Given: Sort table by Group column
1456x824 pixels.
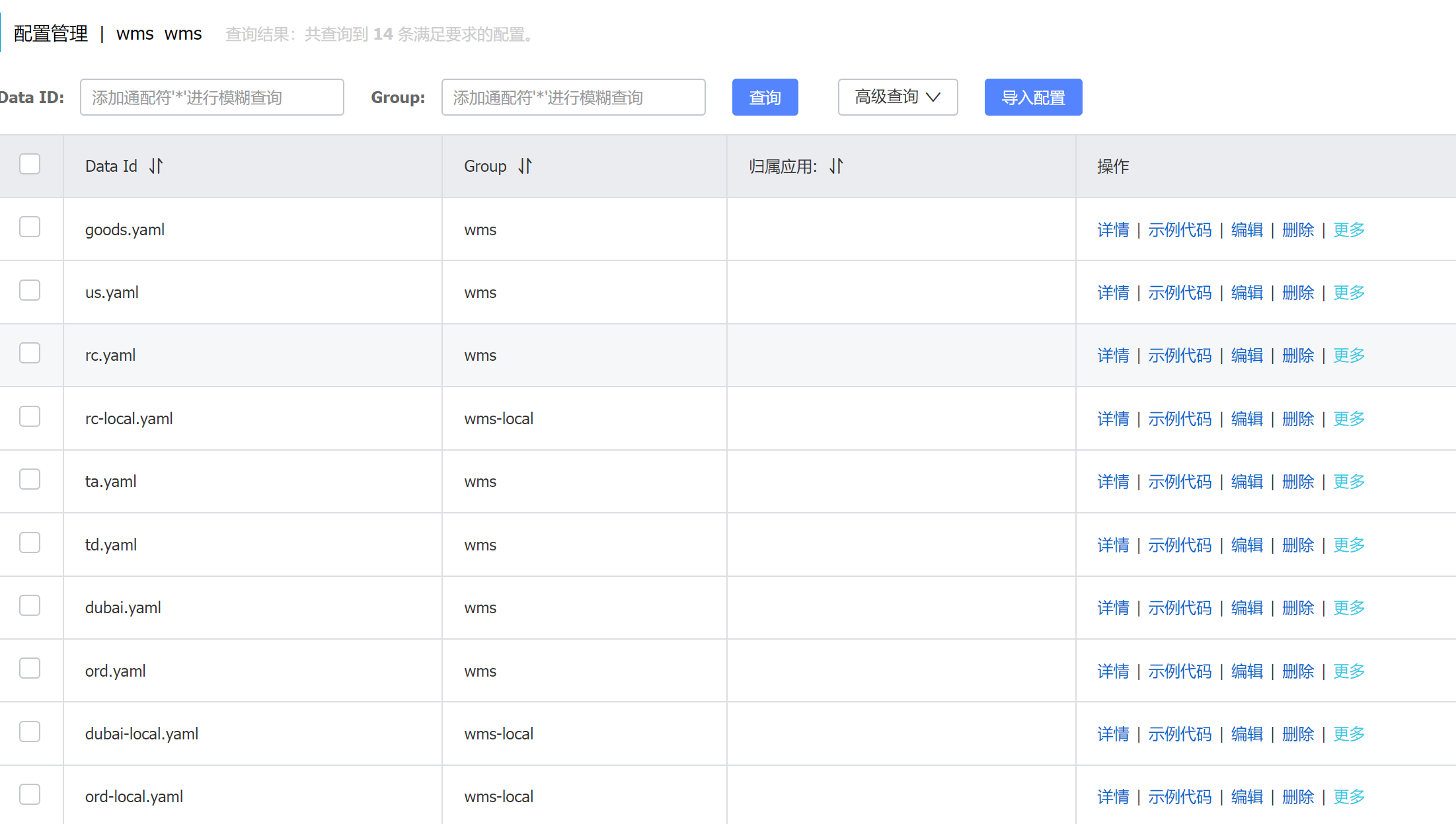Looking at the screenshot, I should tap(525, 166).
